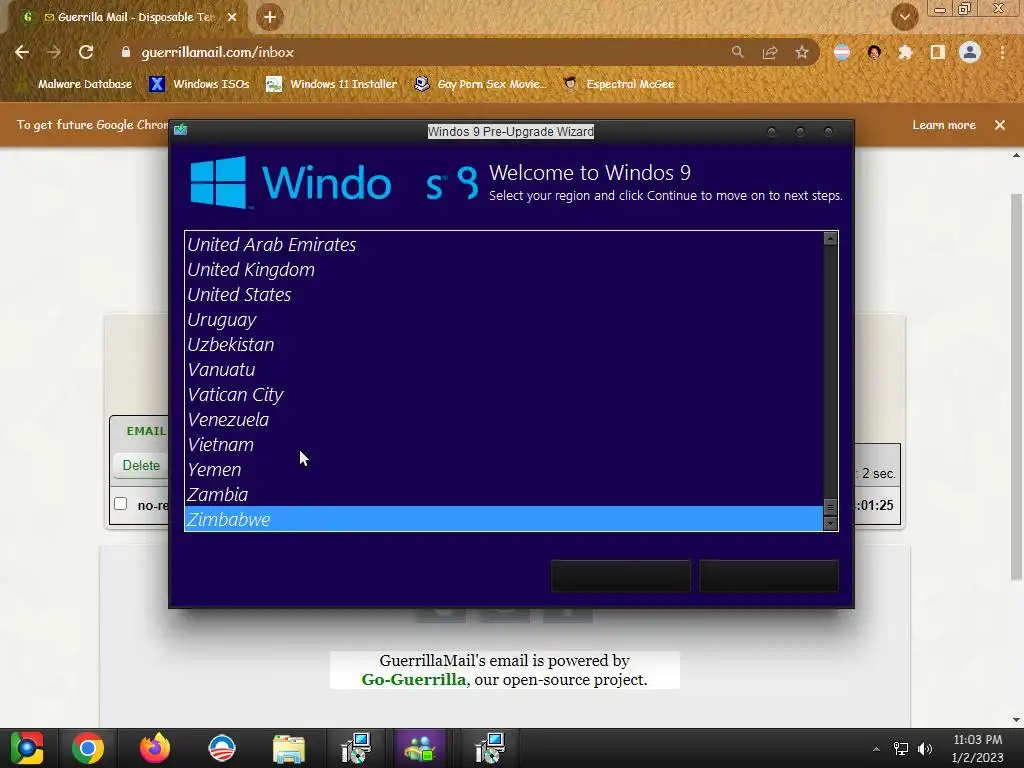Open the Windows ISOs bookmark
Screen dimensions: 1024x768
pyautogui.click(x=199, y=84)
